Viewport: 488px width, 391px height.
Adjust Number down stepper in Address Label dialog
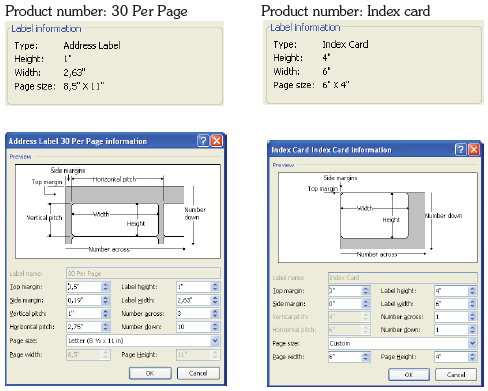click(x=215, y=327)
